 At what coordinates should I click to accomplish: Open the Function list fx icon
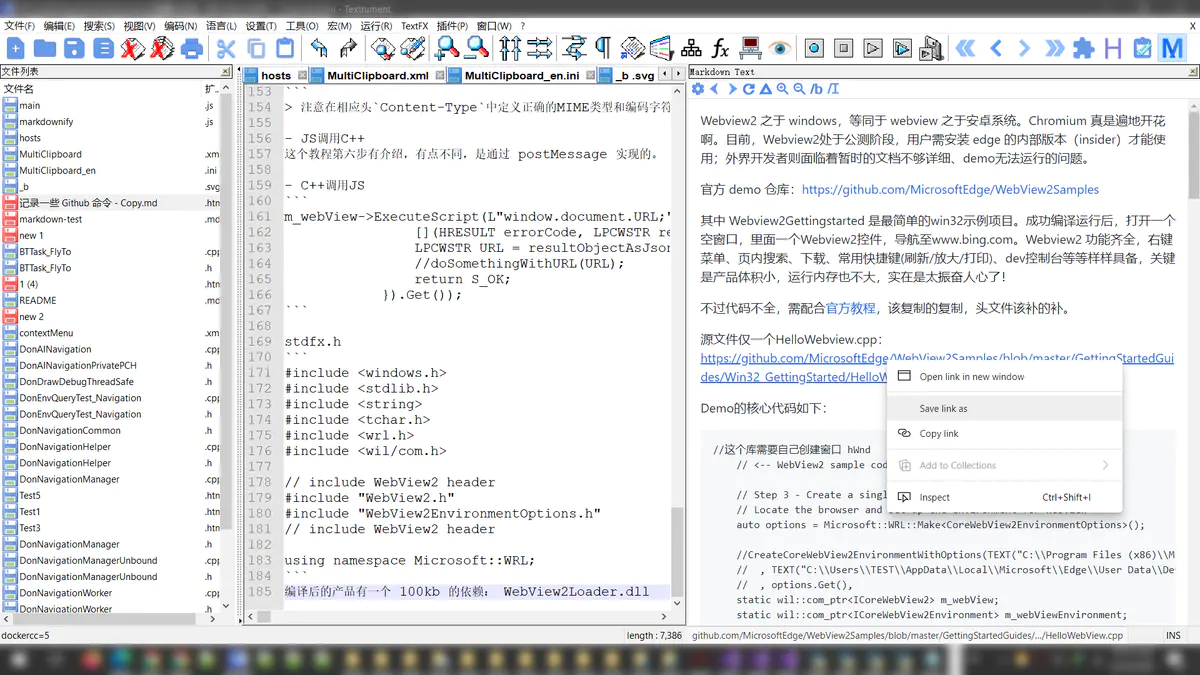point(720,48)
